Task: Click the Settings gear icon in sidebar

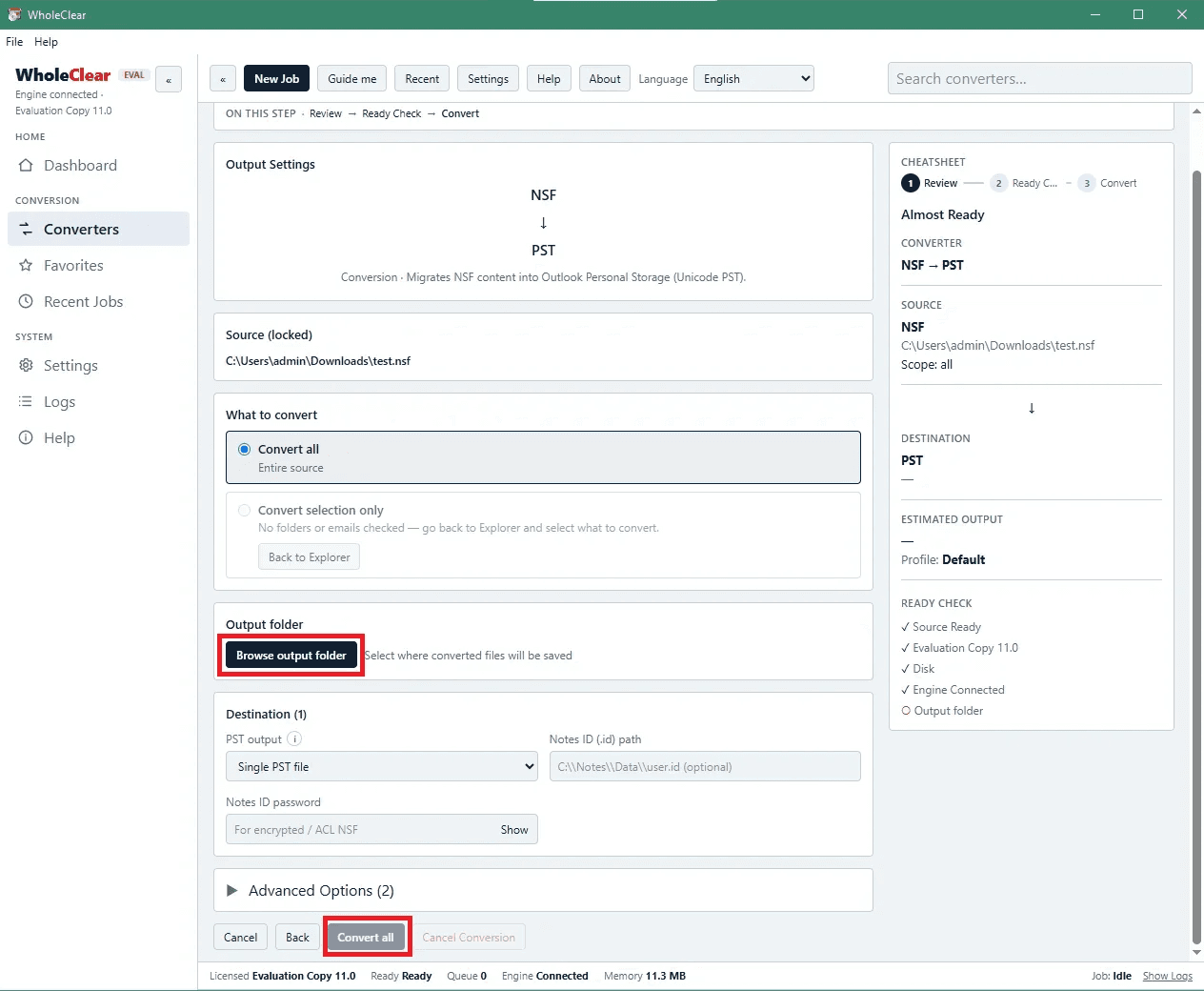Action: pos(26,366)
